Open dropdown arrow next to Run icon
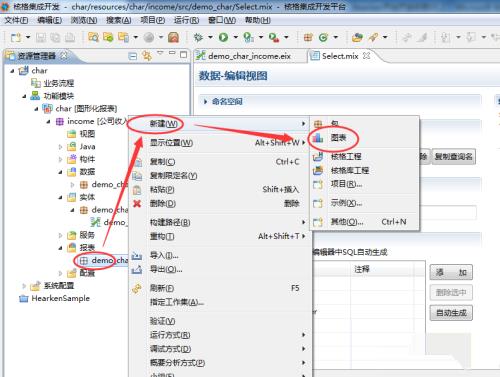This screenshot has height=377, width=500. coord(235,37)
